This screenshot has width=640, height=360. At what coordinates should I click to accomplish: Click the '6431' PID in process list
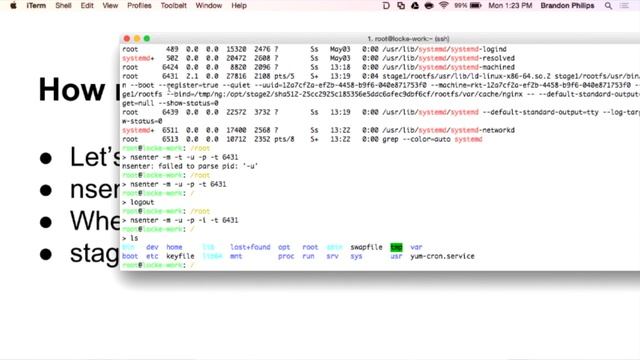pos(170,76)
